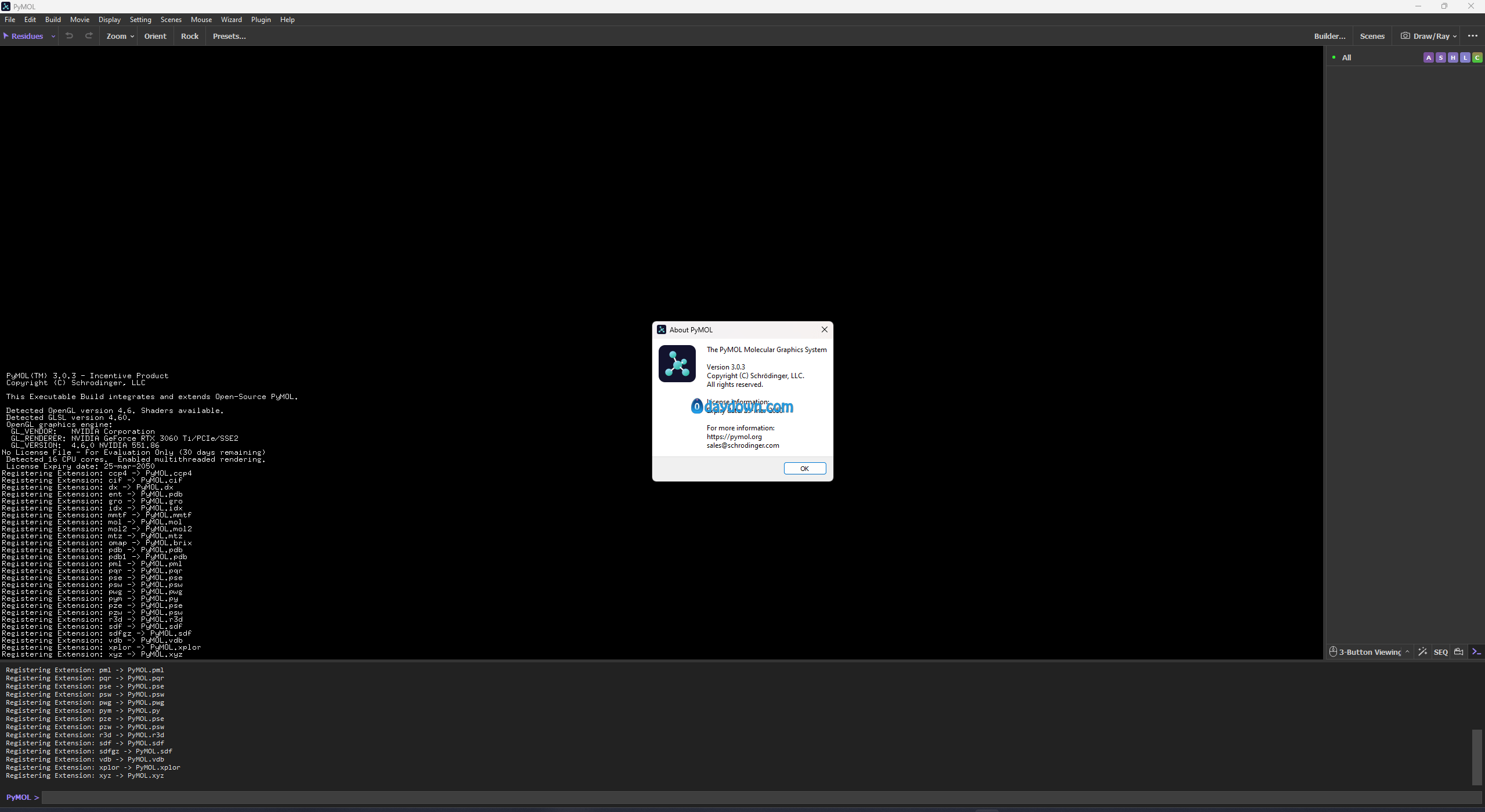Click the PyMOL logo in About dialog
This screenshot has width=1485, height=812.
tap(677, 364)
